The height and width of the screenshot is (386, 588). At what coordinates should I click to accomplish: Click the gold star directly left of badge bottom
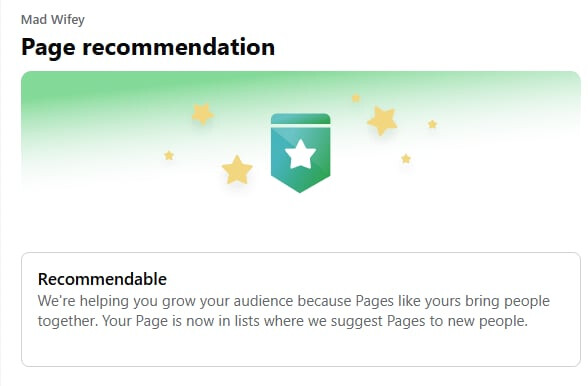[237, 170]
